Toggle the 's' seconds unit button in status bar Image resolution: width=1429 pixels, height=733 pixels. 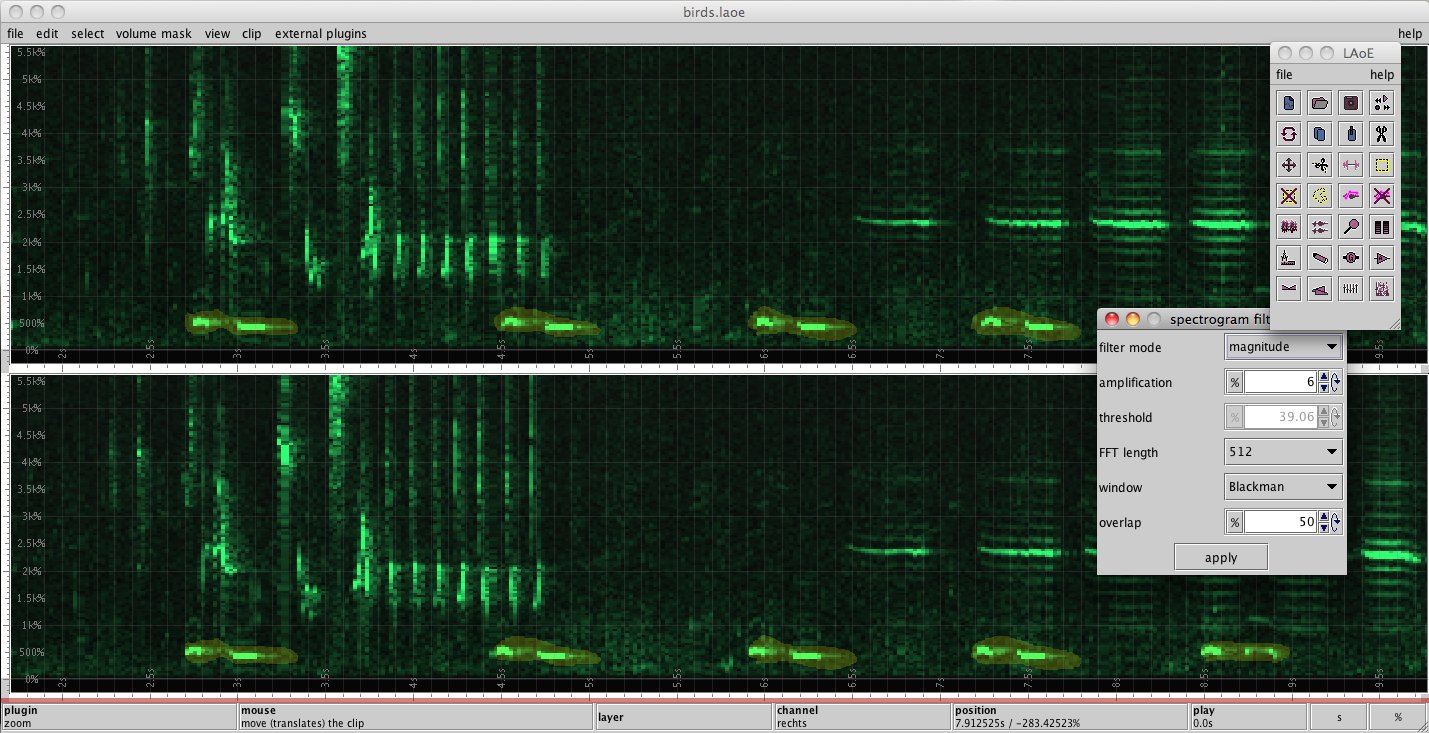tap(1338, 717)
